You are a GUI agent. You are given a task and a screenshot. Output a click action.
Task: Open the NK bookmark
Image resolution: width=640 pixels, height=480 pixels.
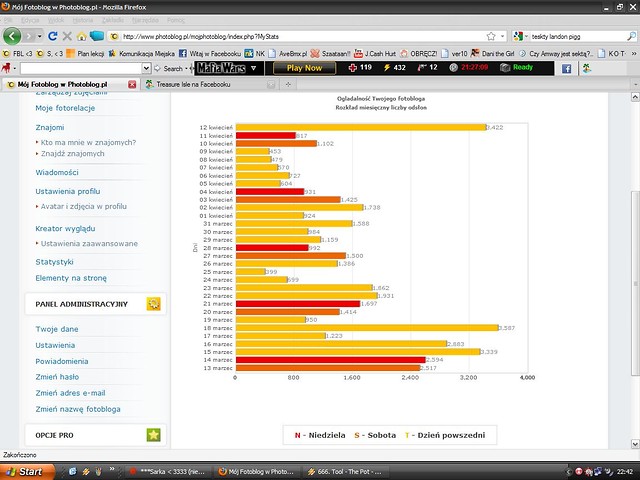255,53
